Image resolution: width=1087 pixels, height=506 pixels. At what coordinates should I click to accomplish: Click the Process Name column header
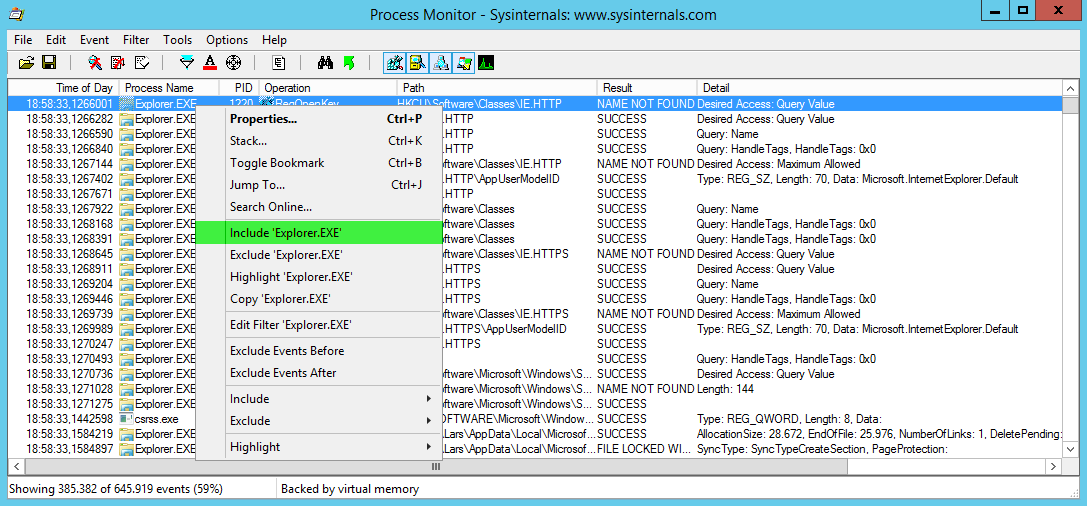(169, 88)
